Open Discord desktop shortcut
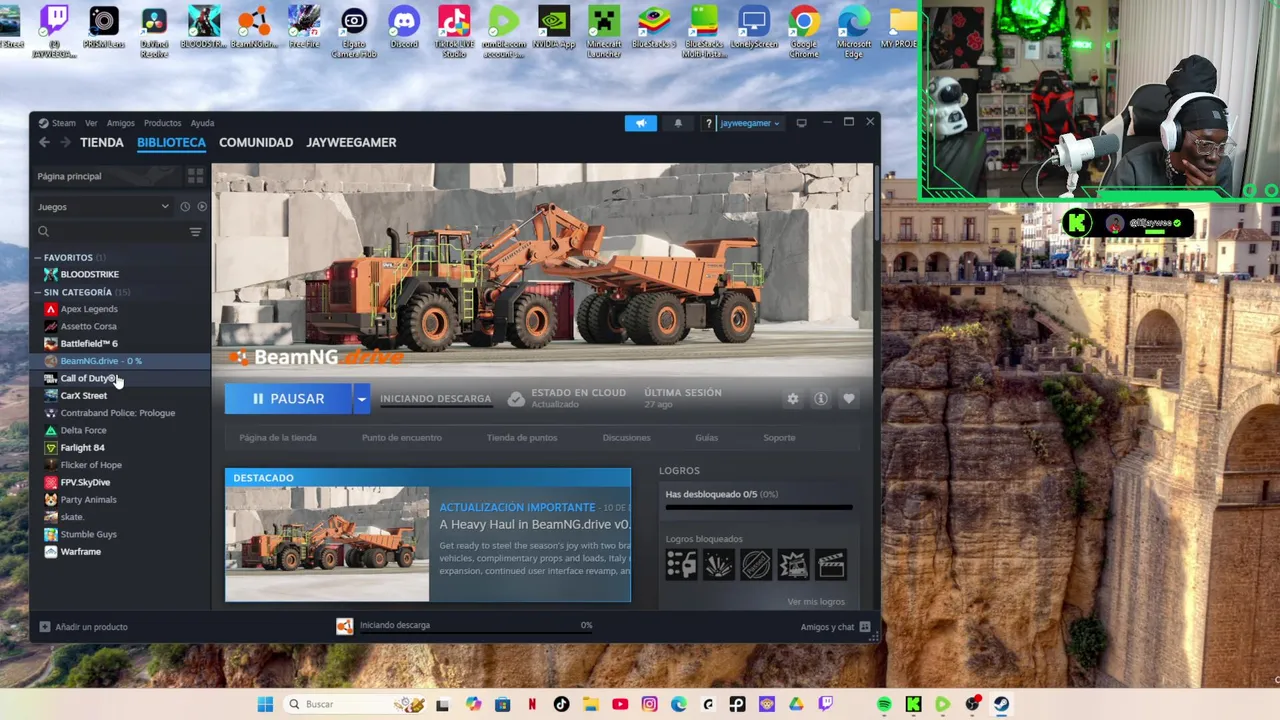 [x=404, y=27]
